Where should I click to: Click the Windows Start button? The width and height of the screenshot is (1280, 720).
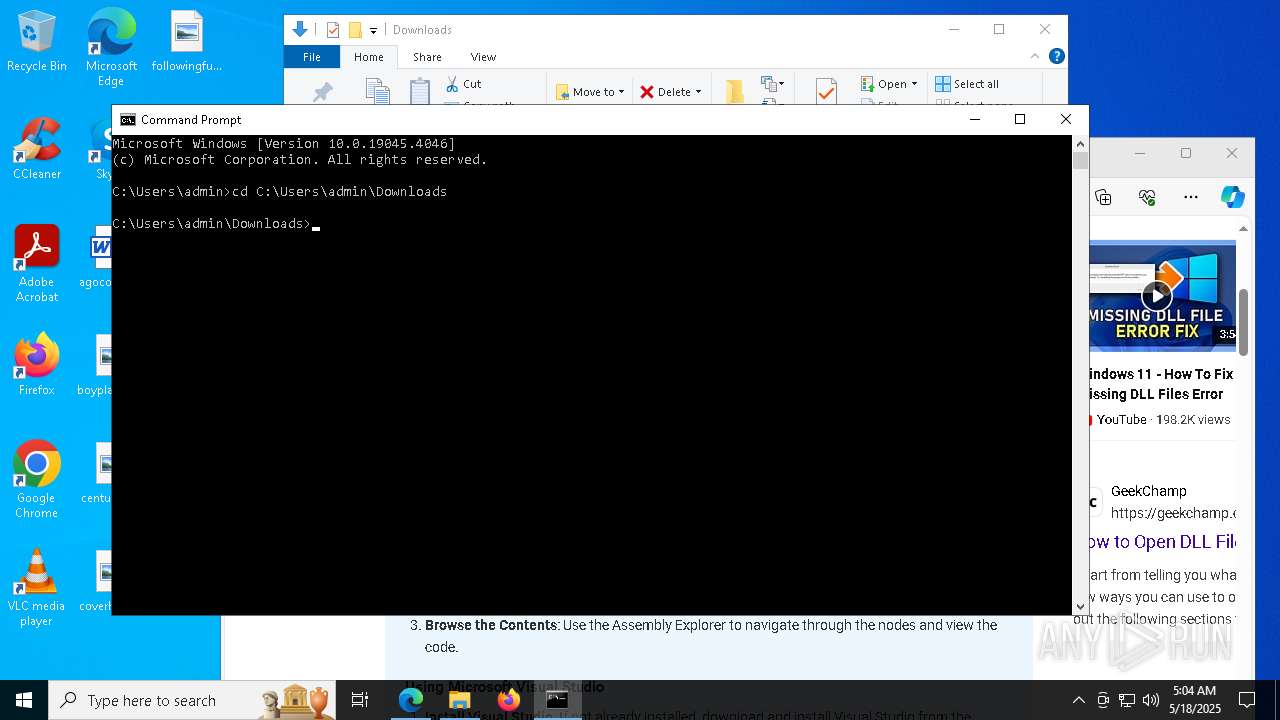coord(24,700)
